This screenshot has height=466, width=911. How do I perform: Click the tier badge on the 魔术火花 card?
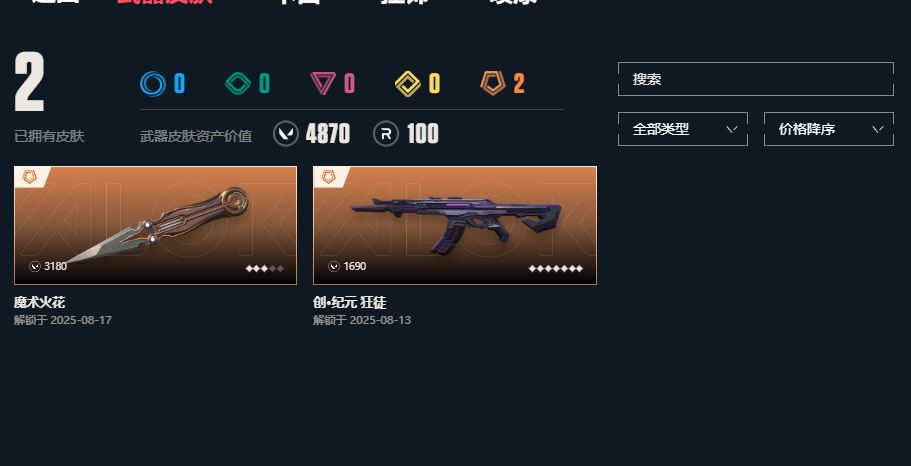click(30, 177)
